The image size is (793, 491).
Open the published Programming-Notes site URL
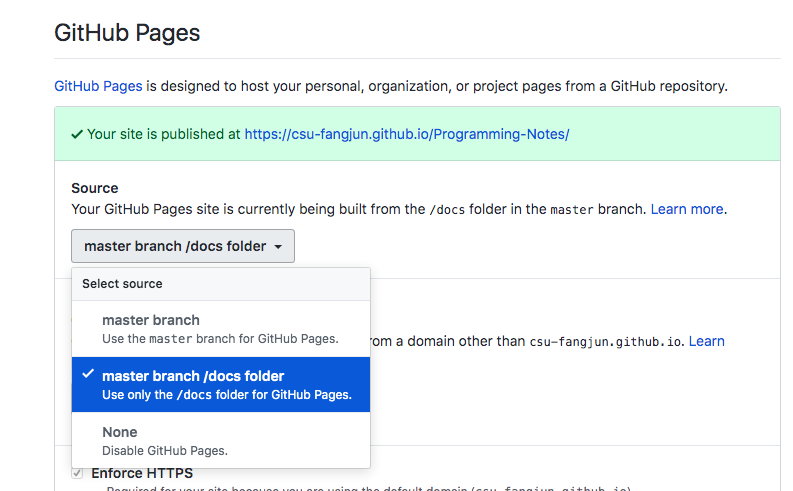point(407,134)
